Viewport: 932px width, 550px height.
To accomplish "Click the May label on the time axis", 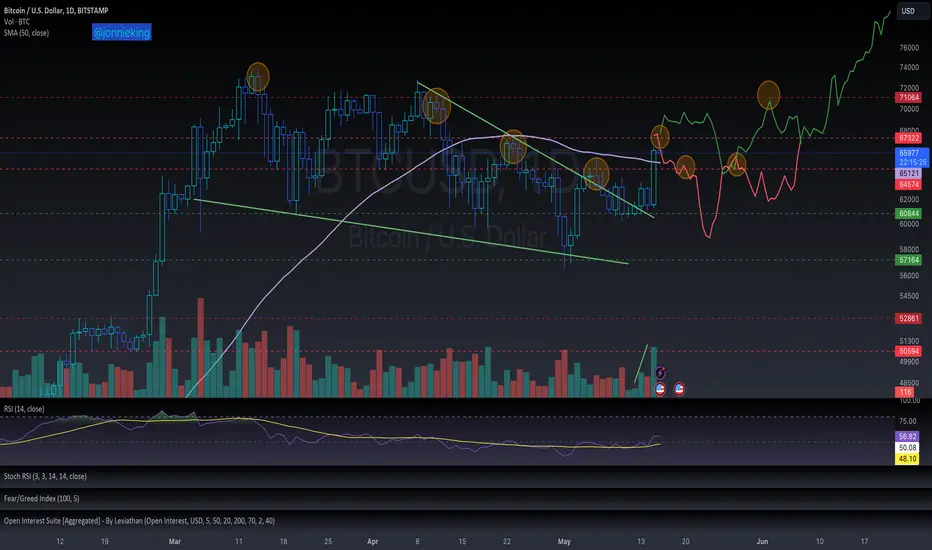I will click(564, 542).
